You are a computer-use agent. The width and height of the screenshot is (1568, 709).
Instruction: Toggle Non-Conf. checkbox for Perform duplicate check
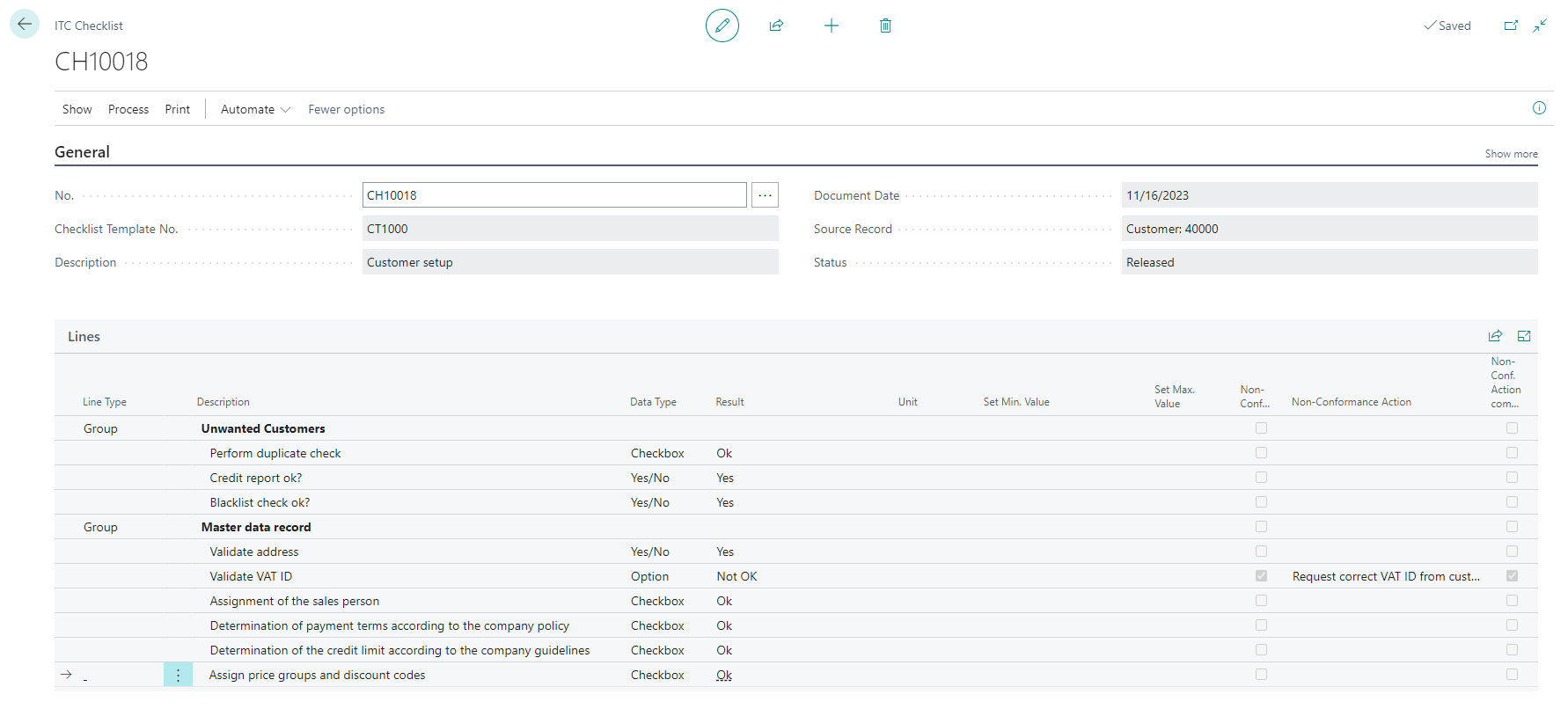point(1261,453)
